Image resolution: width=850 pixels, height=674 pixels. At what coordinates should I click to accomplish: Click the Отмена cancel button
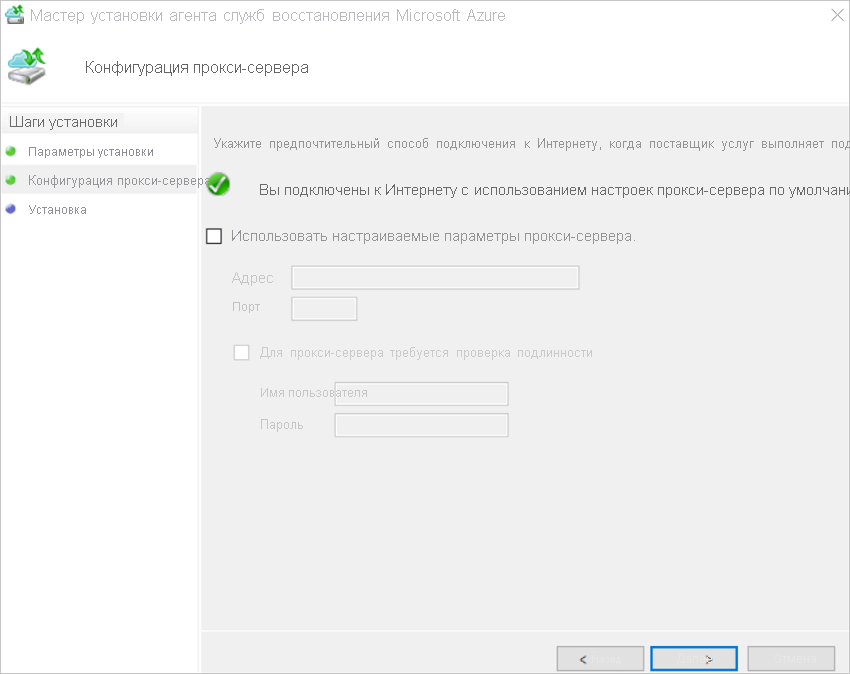(x=791, y=659)
